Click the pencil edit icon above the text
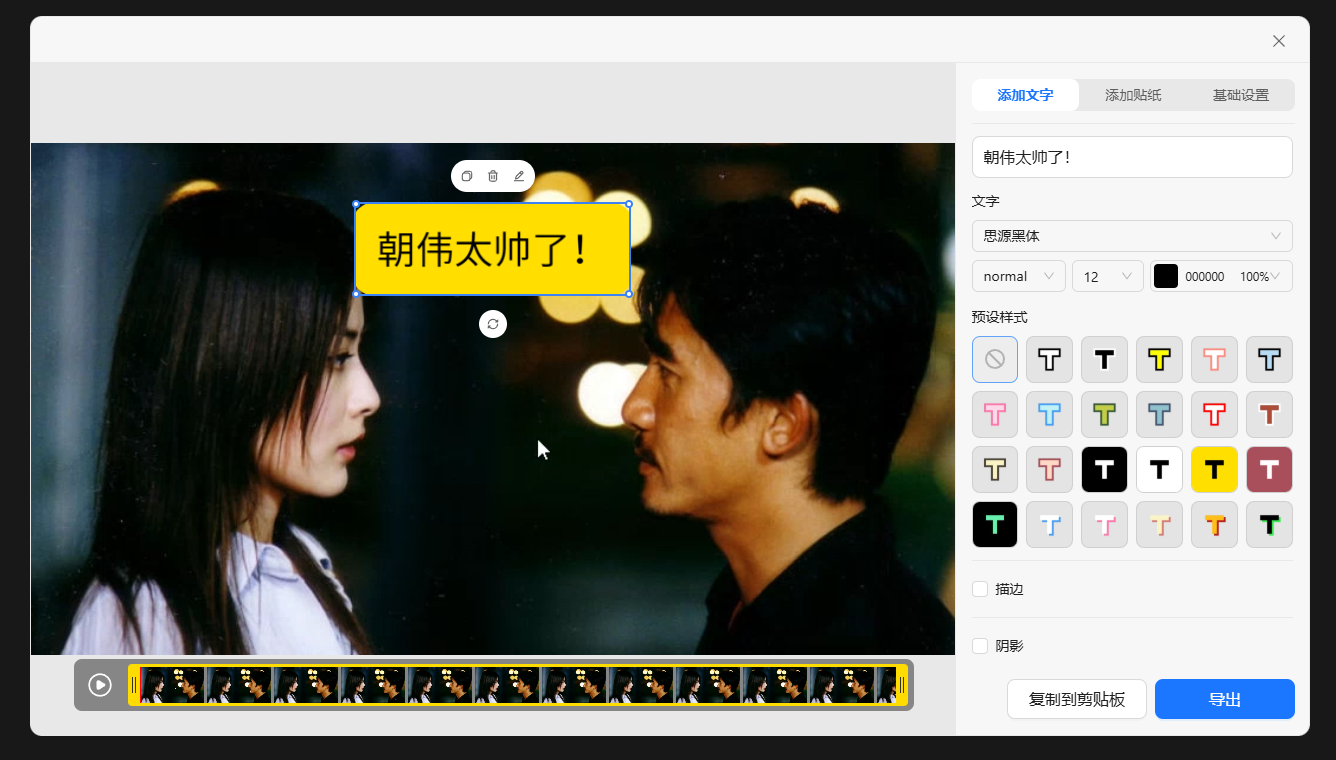1336x760 pixels. [x=519, y=176]
